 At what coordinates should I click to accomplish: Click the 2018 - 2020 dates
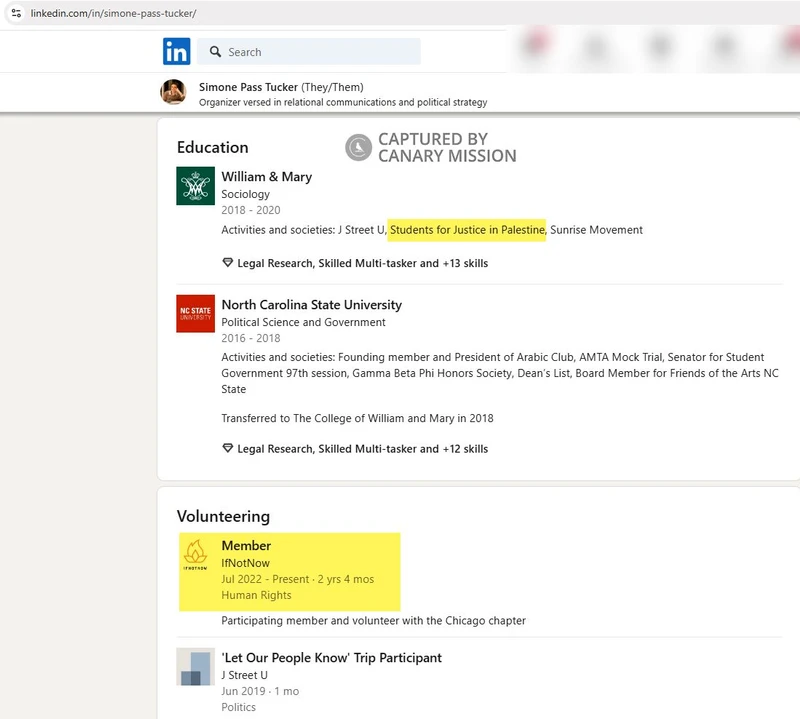pos(251,210)
